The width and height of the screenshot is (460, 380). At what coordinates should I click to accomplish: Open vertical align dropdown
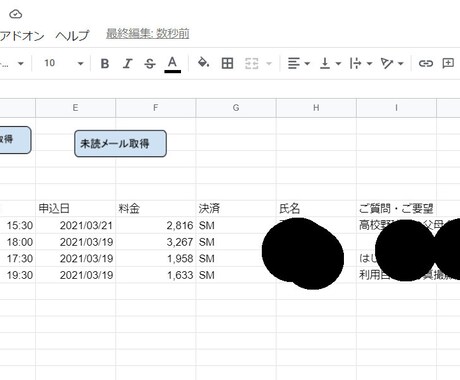point(330,63)
